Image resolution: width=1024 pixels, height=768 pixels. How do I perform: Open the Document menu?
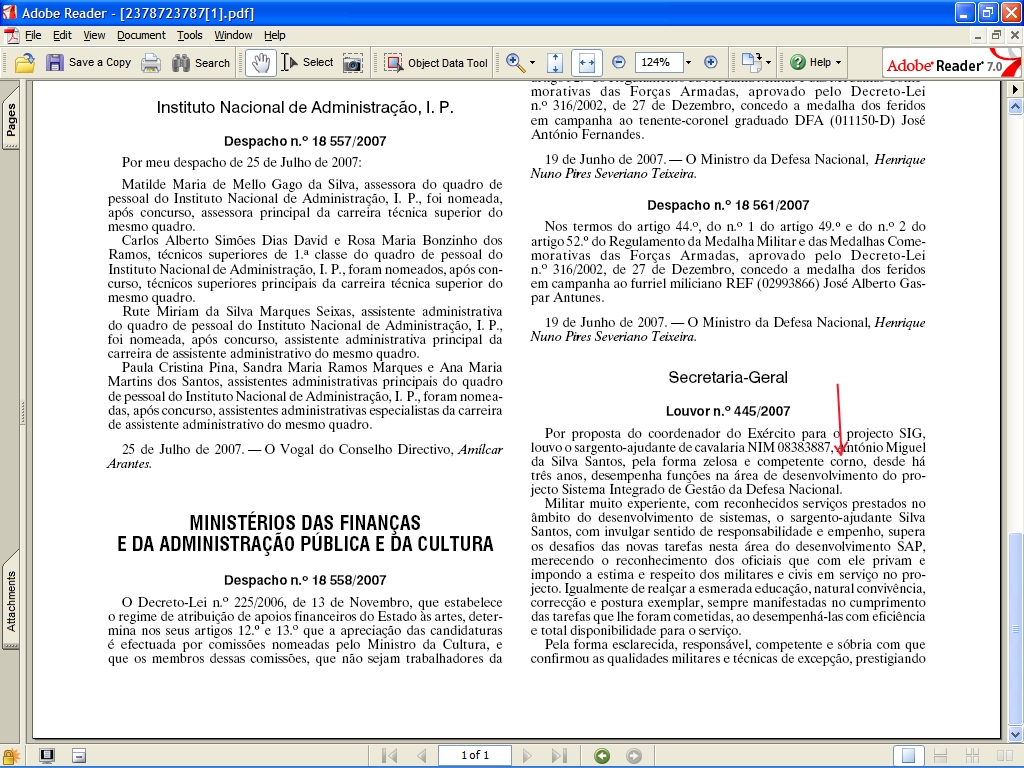pos(141,35)
